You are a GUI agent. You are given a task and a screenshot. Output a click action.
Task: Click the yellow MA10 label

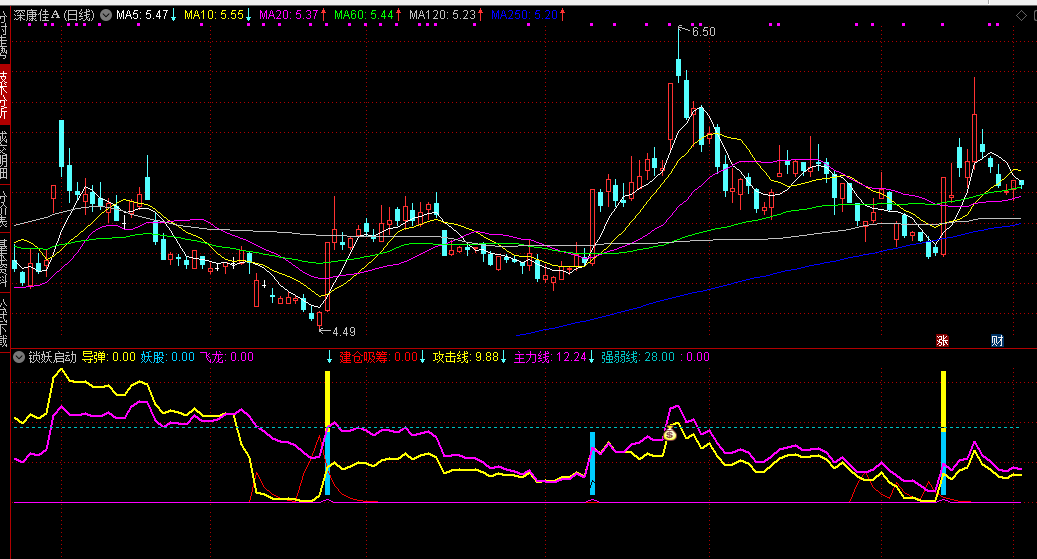(x=214, y=16)
